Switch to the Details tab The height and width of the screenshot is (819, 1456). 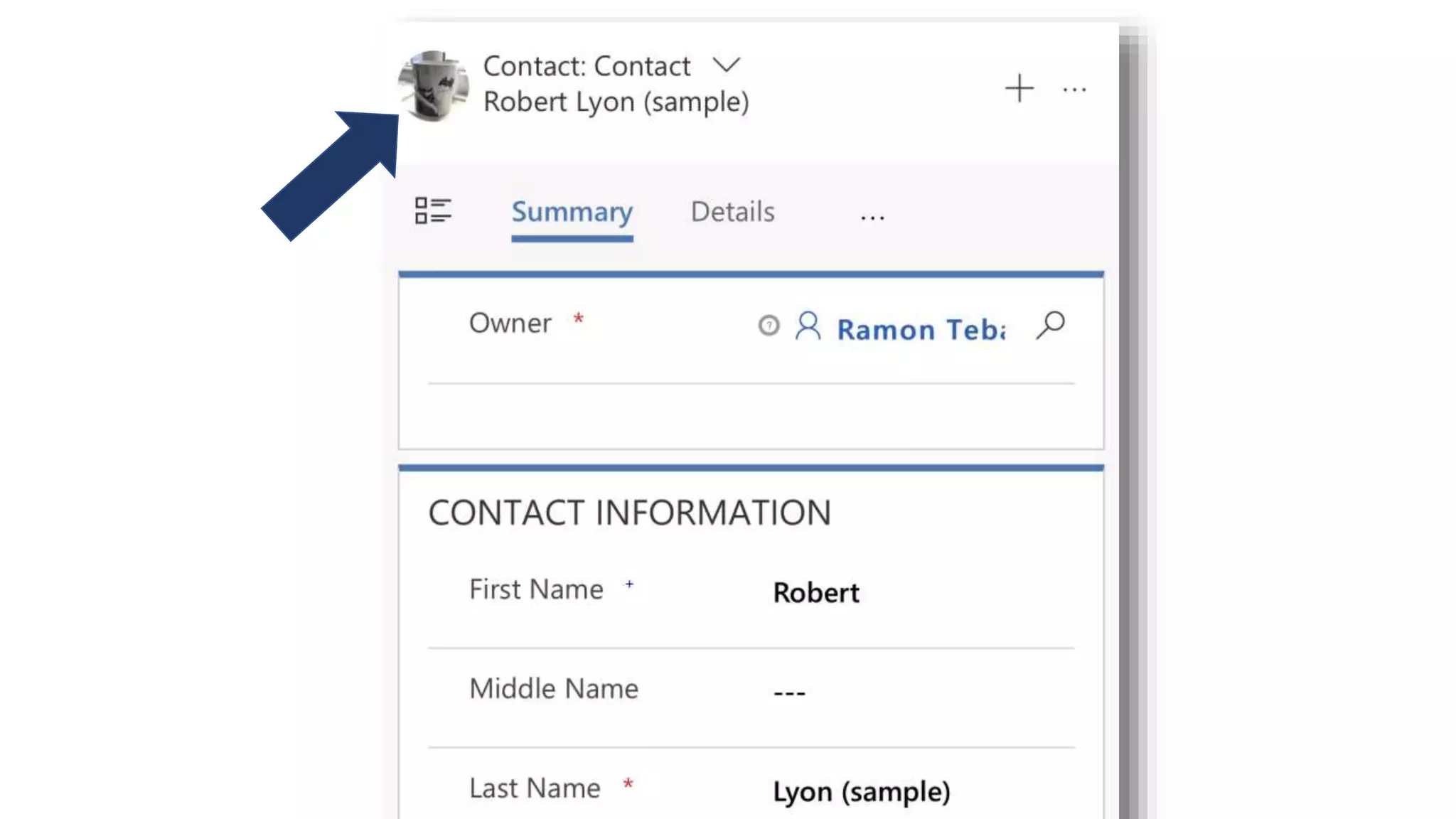pos(732,212)
